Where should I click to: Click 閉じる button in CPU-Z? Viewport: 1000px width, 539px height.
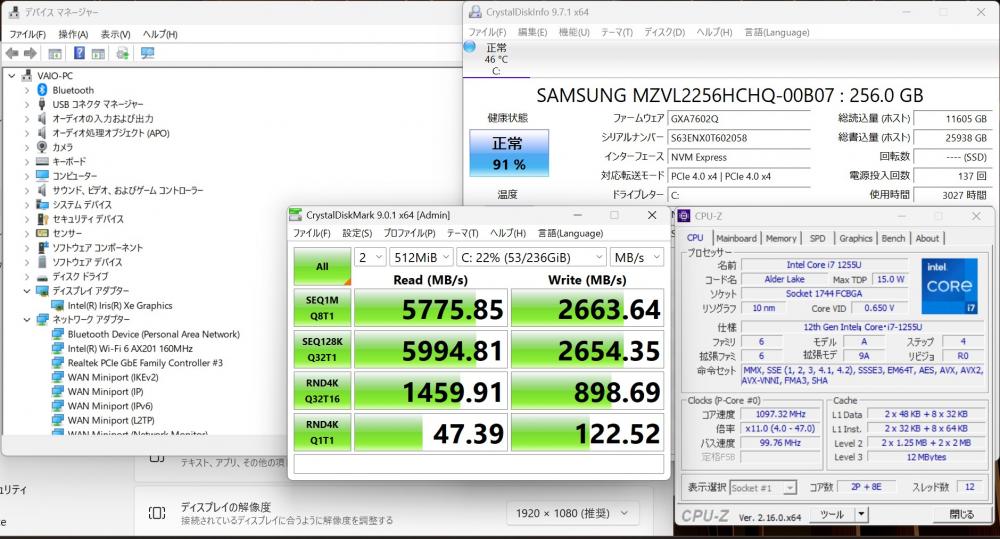[x=961, y=514]
